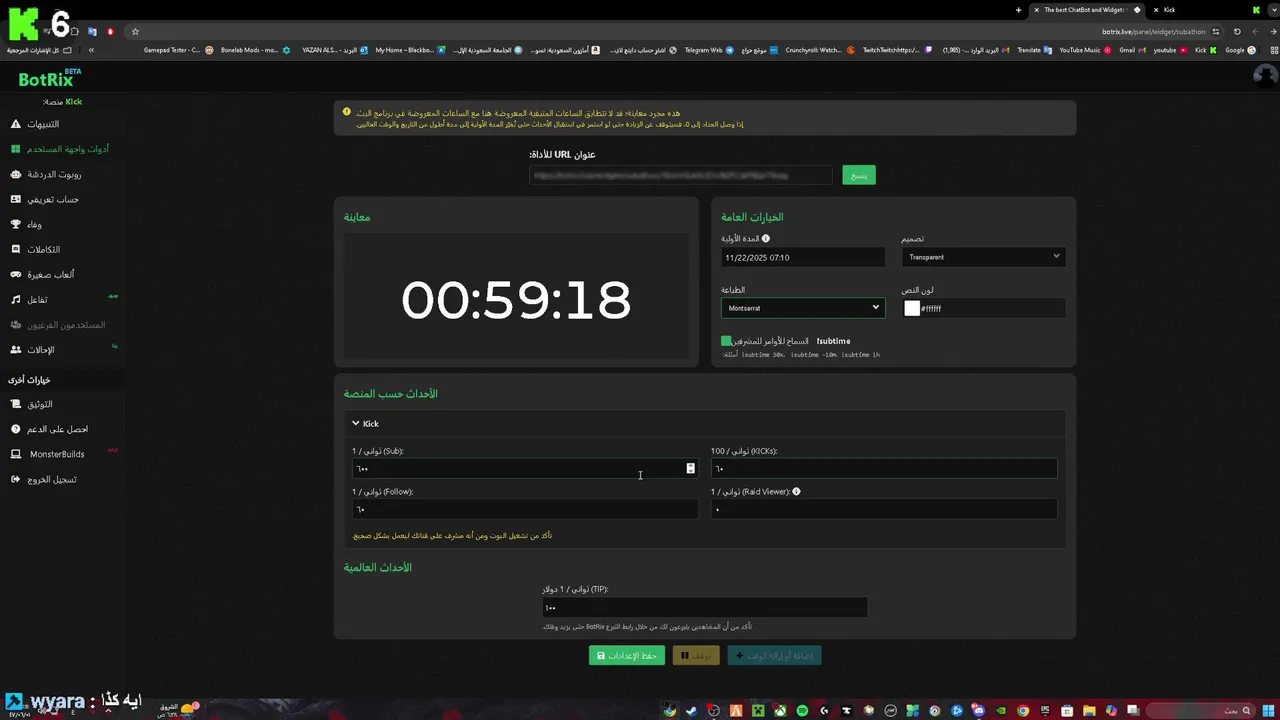
Task: Click the music note icon in sidebar
Action: click(x=15, y=299)
